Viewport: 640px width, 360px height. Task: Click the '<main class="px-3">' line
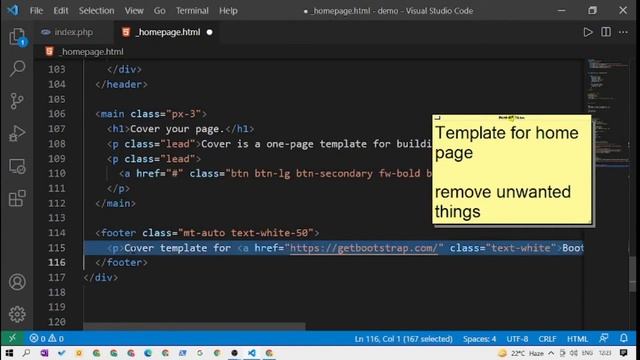click(151, 114)
